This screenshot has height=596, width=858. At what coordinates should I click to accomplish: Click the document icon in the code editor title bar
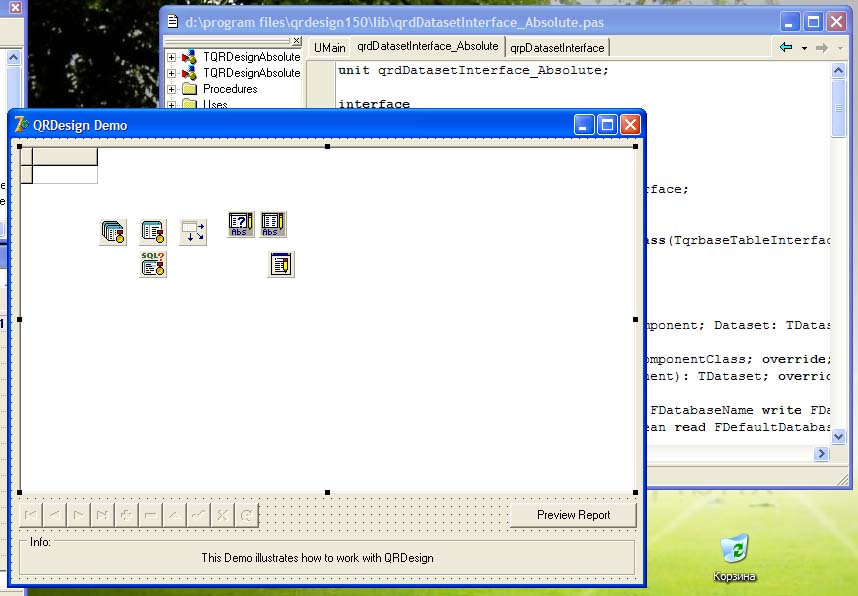pos(173,22)
